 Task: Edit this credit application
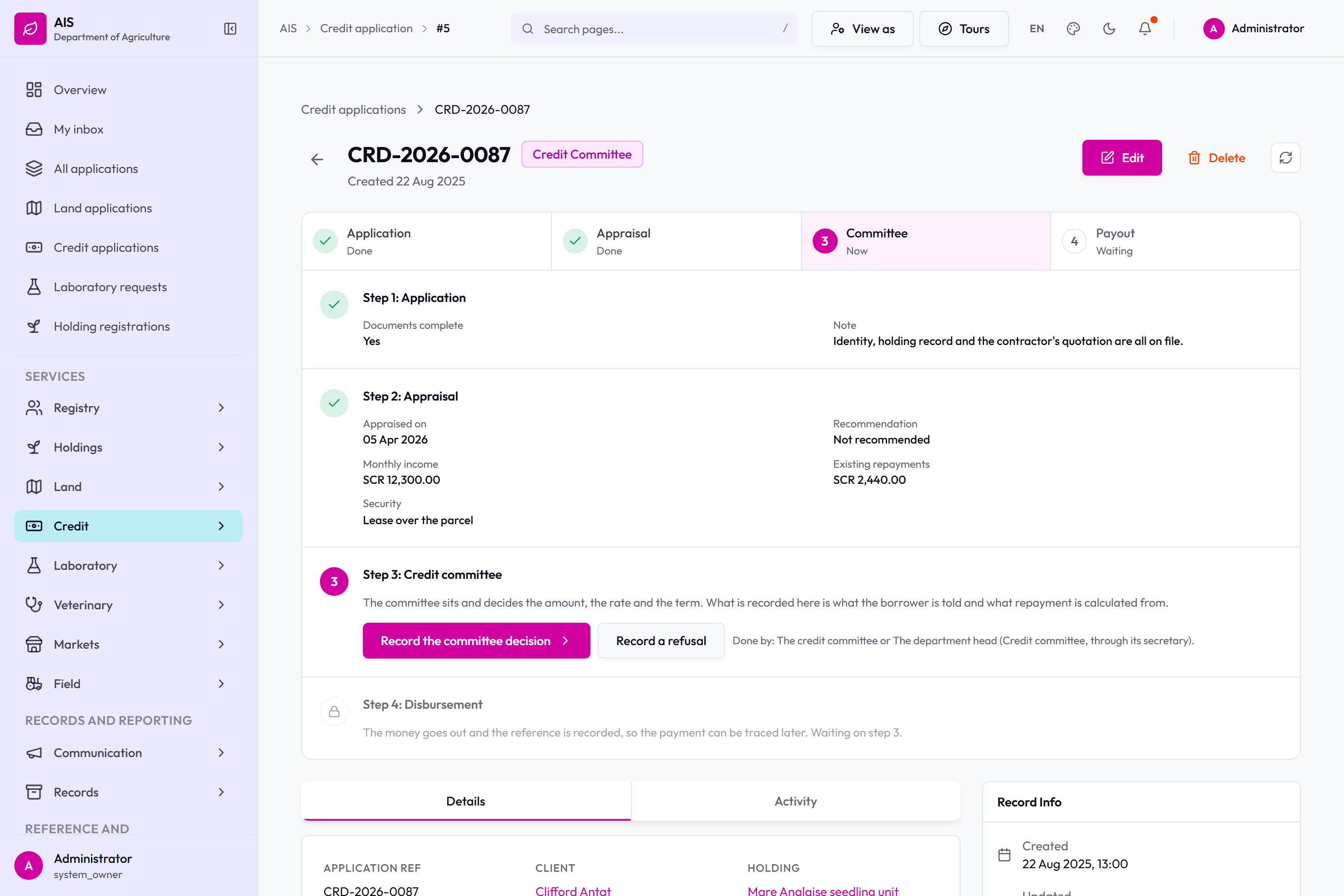click(1122, 158)
